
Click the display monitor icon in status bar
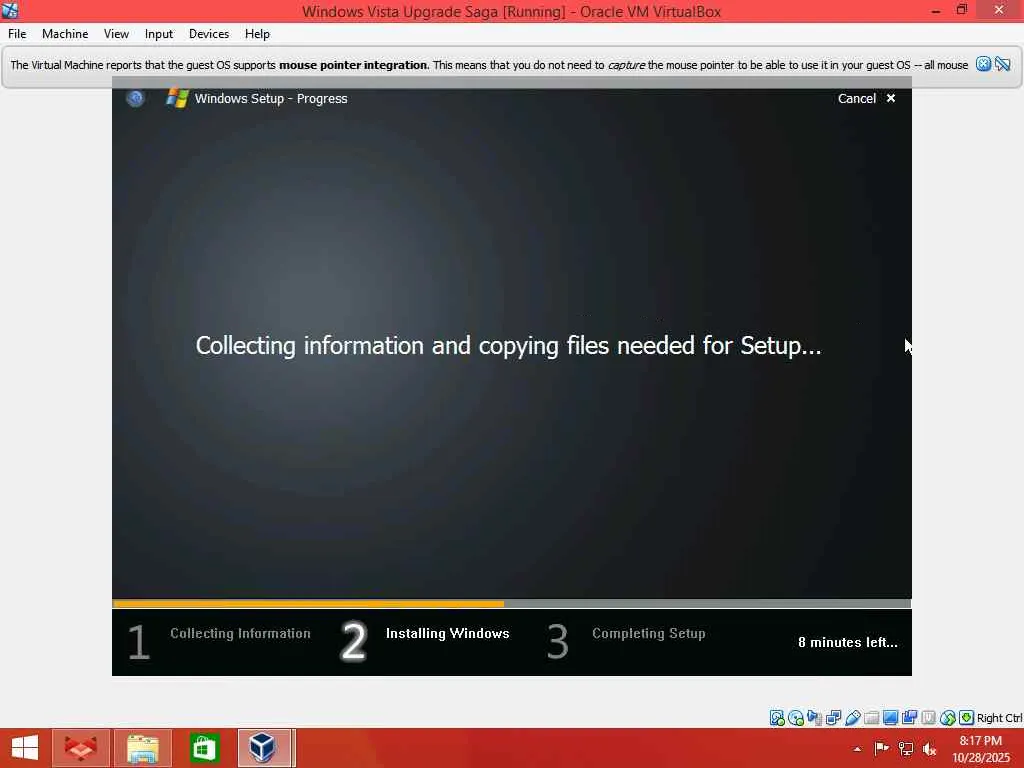tap(890, 718)
